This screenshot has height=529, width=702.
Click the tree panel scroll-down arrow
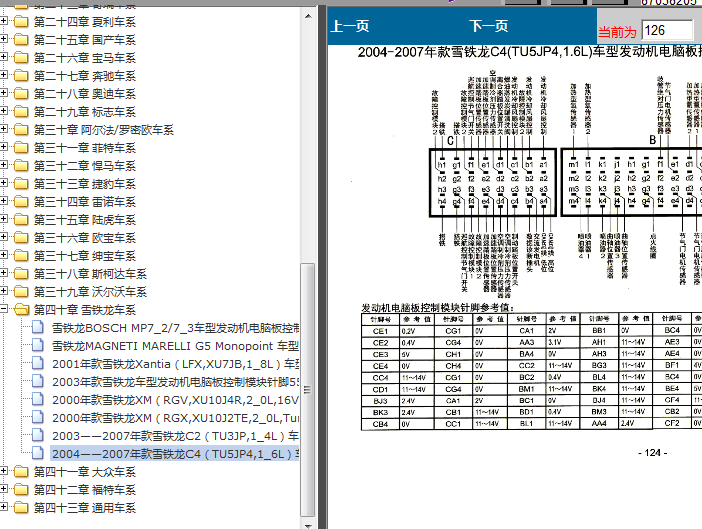click(x=308, y=525)
